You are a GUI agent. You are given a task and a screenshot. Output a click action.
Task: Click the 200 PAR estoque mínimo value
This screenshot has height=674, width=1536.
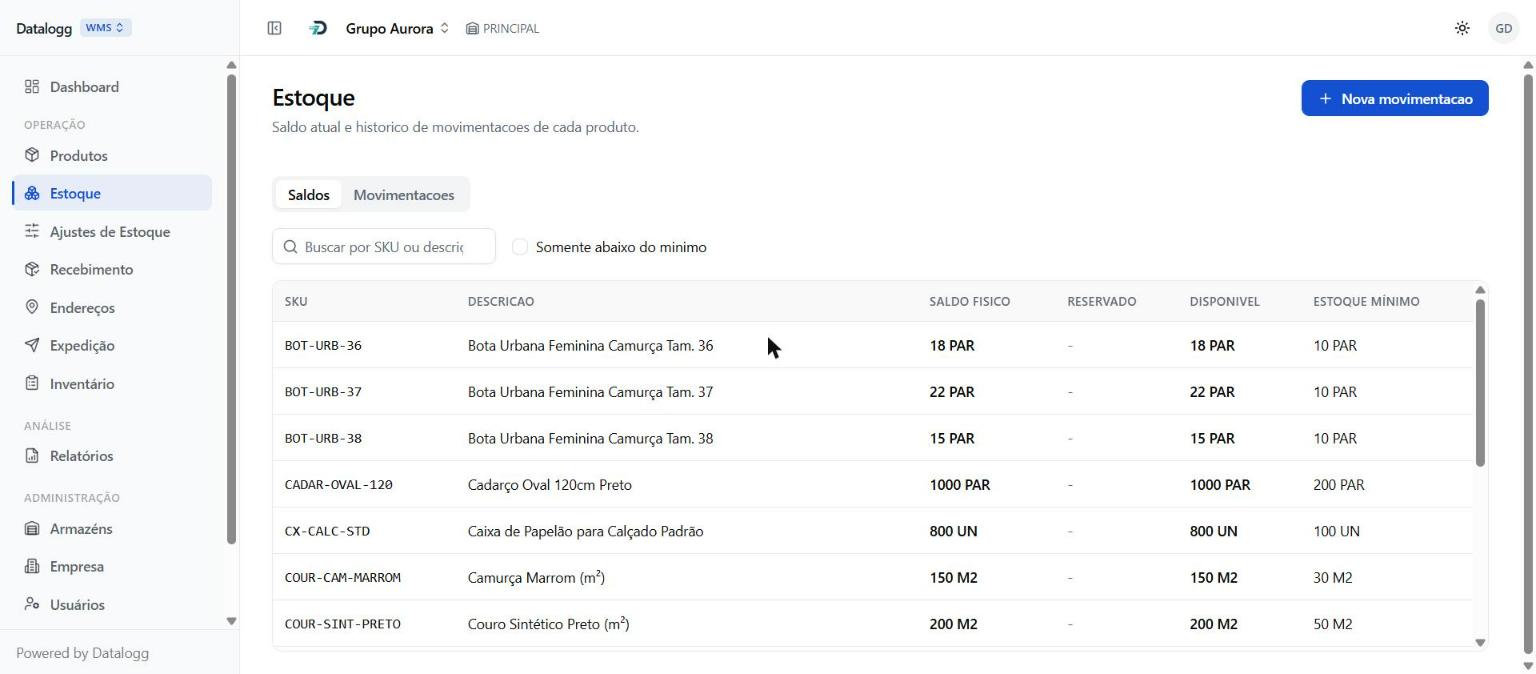(1339, 485)
